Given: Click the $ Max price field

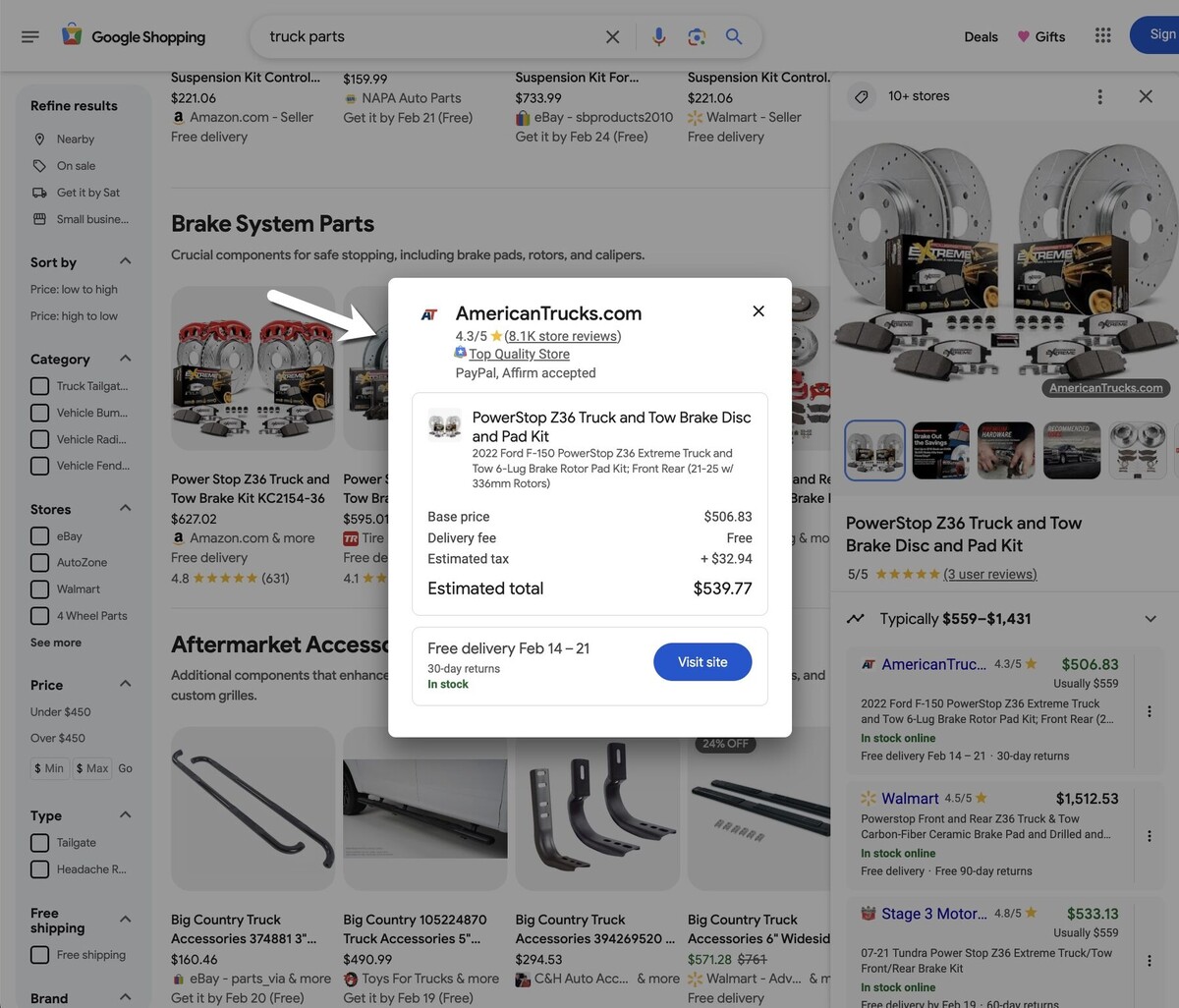Looking at the screenshot, I should point(92,768).
